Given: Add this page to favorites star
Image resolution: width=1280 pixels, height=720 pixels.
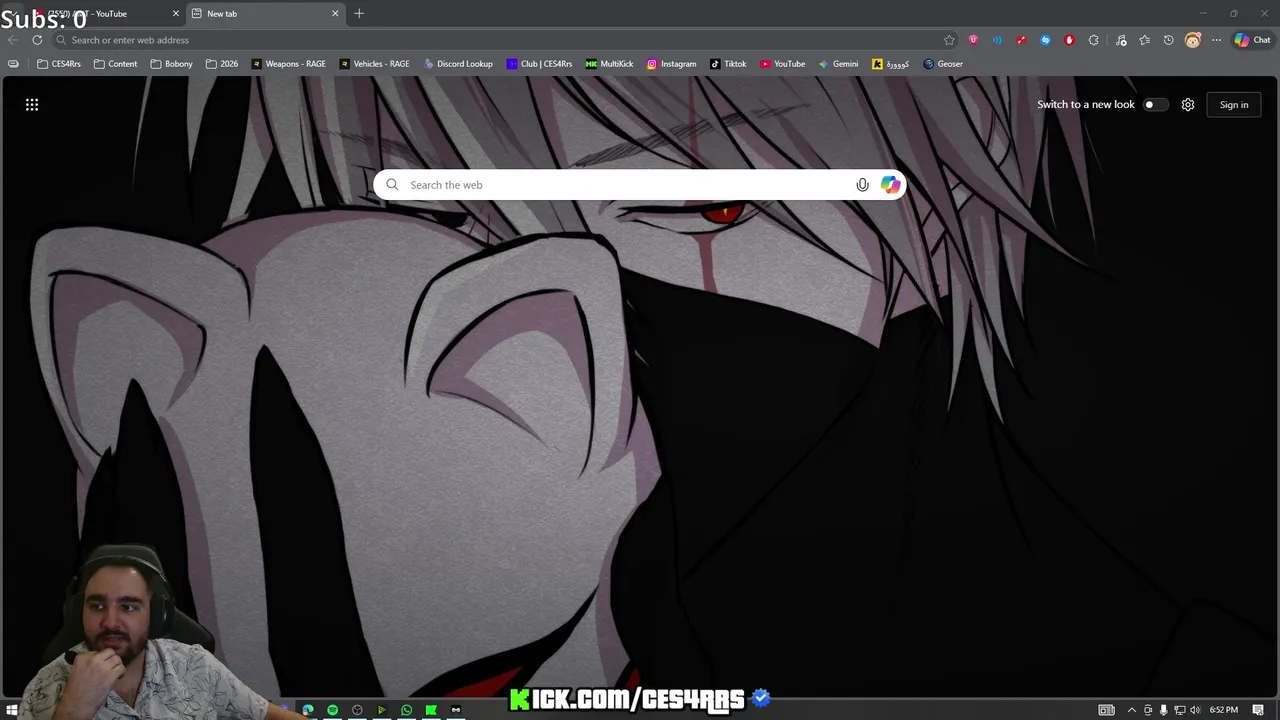Looking at the screenshot, I should 949,40.
